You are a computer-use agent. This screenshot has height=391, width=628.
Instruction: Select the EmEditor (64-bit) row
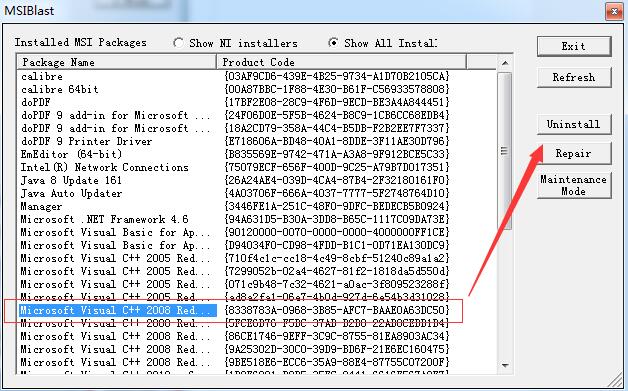click(256, 154)
